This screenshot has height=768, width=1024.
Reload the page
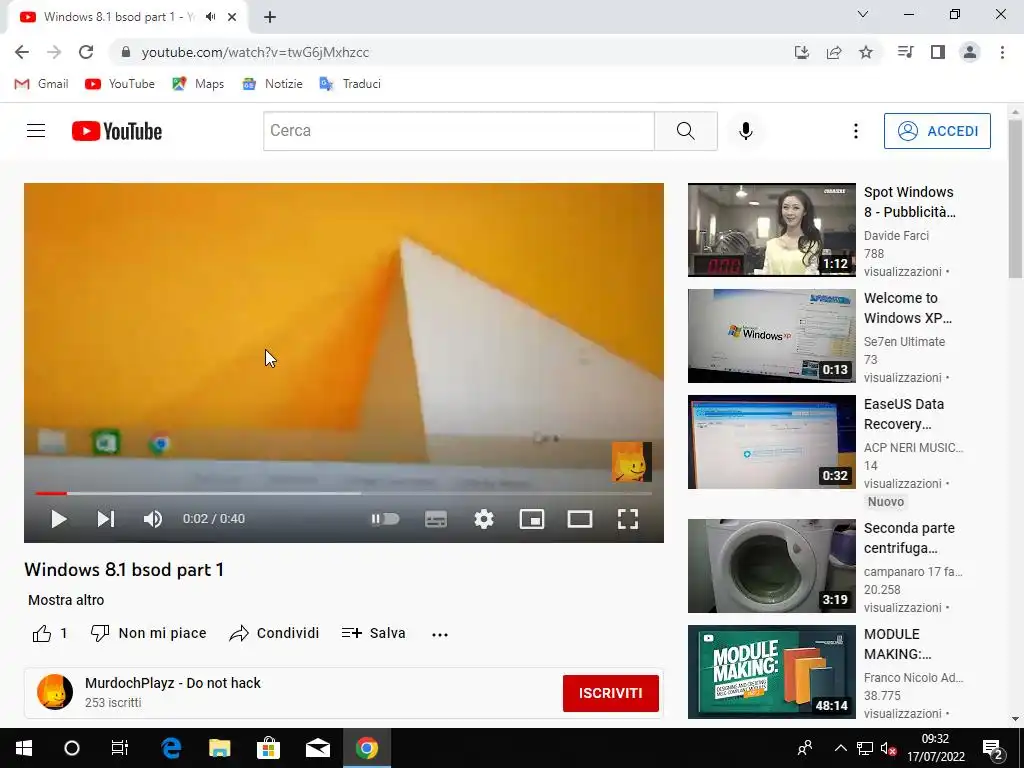[86, 52]
